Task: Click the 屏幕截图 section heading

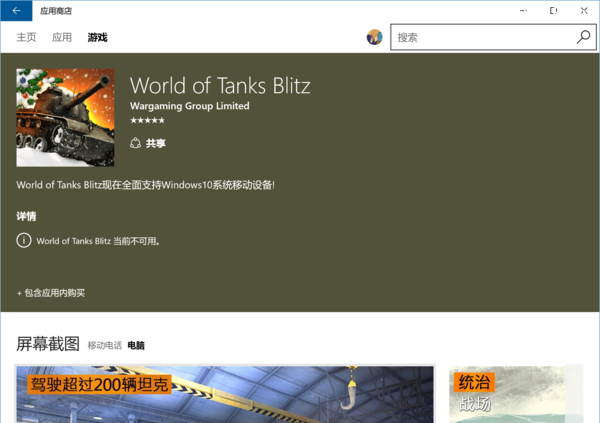Action: (x=48, y=344)
